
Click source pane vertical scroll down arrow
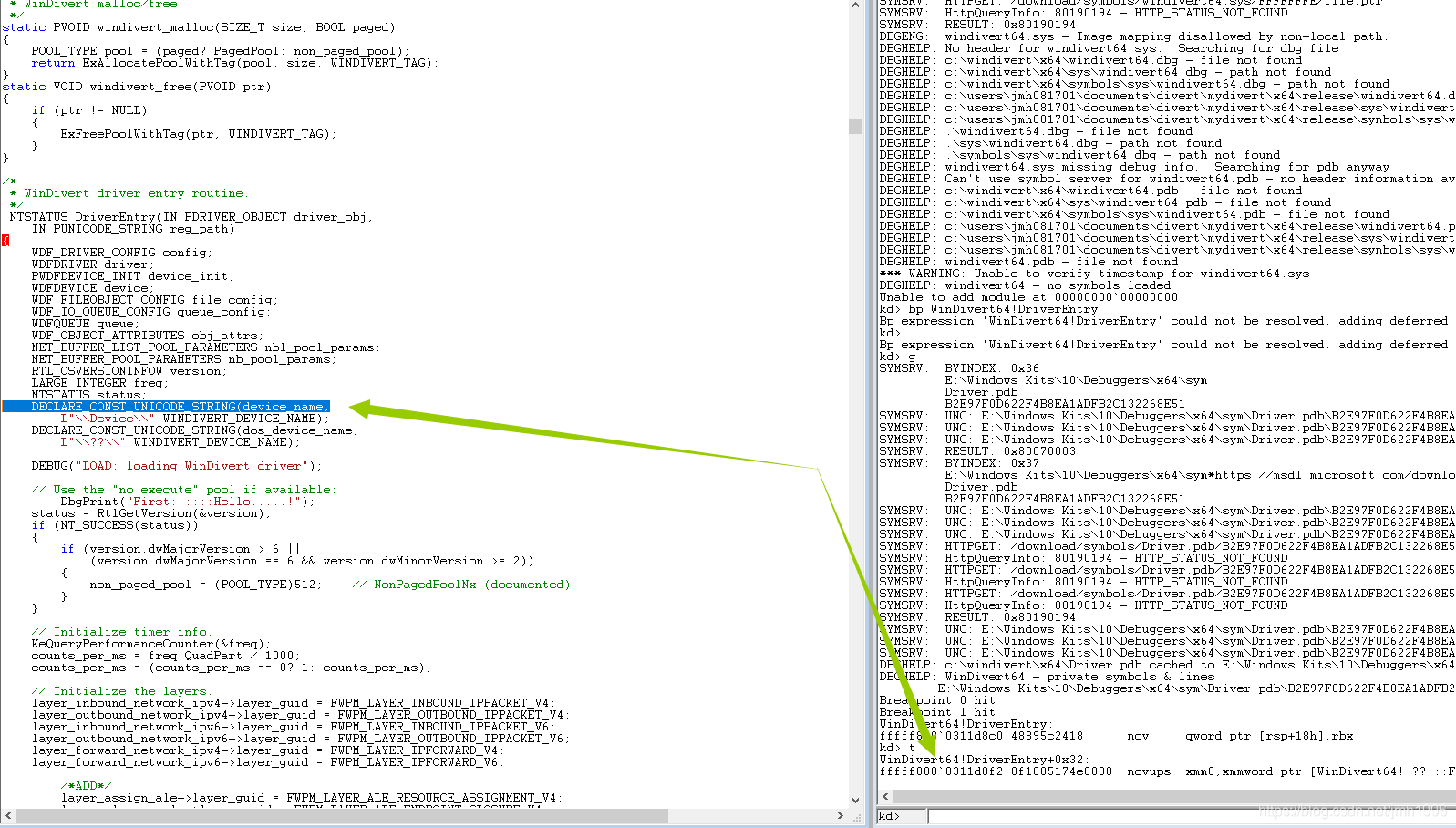pos(855,800)
